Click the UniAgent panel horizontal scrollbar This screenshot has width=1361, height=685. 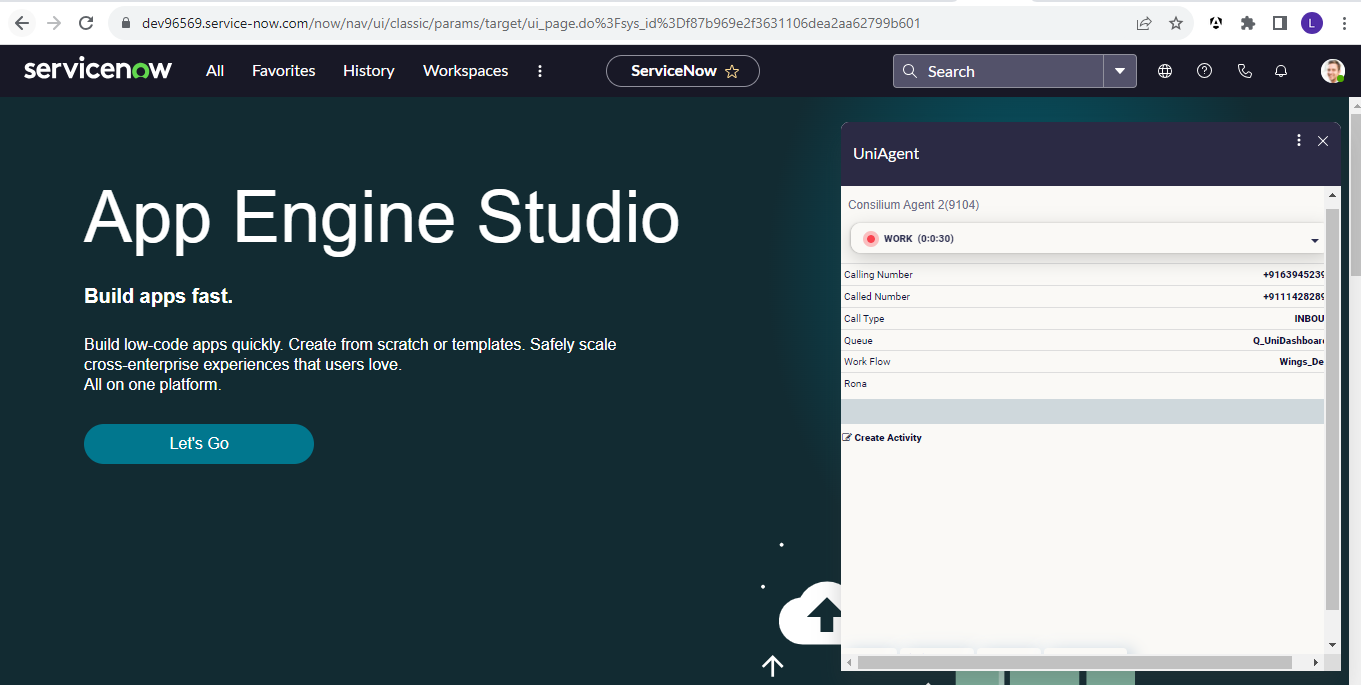[x=1076, y=662]
